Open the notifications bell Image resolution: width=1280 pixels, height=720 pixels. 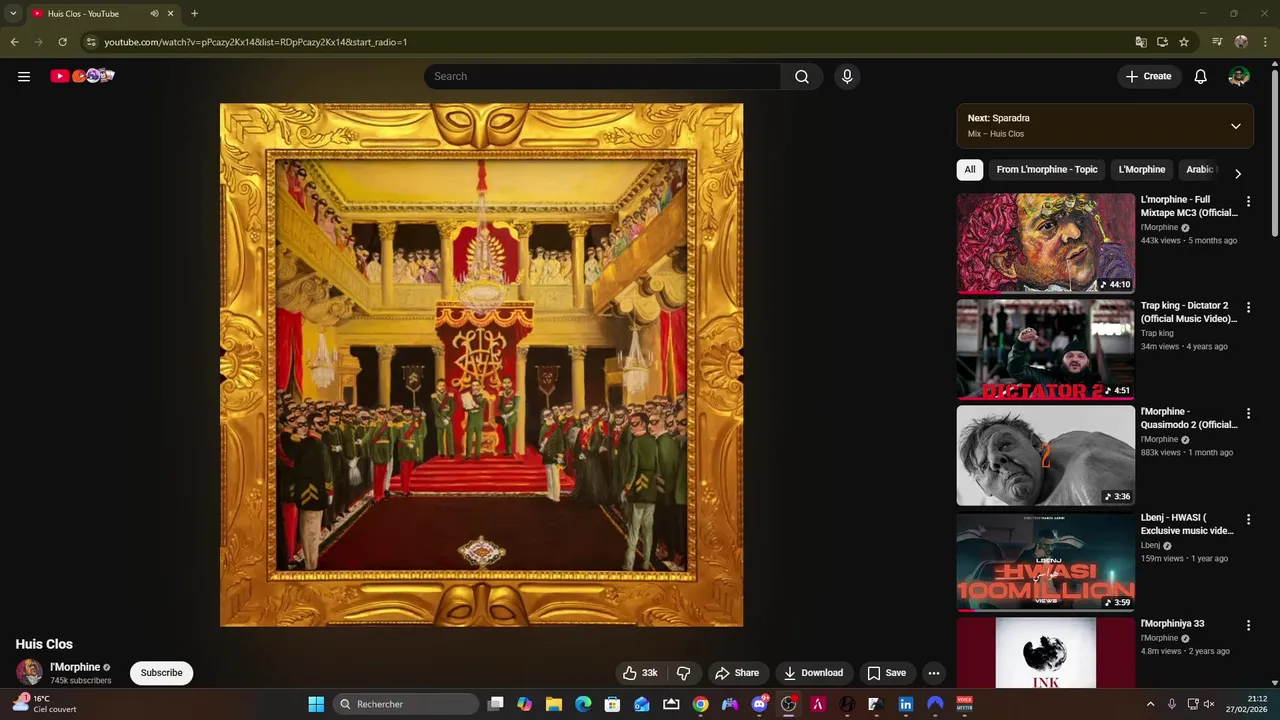1201,76
